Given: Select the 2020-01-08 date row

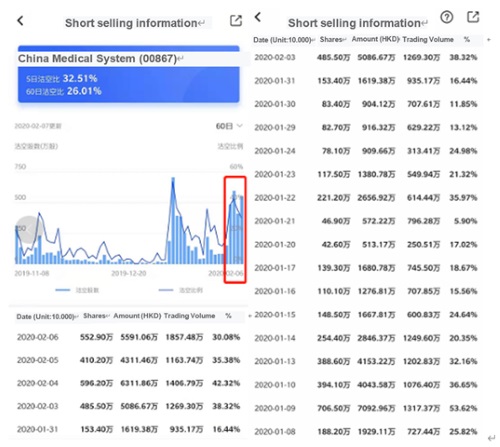Looking at the screenshot, I should [366, 432].
